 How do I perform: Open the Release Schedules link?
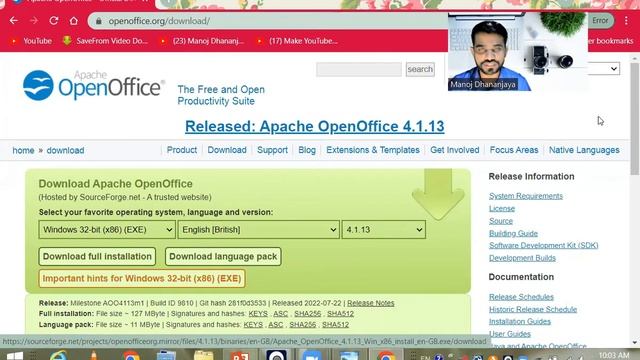(x=521, y=297)
